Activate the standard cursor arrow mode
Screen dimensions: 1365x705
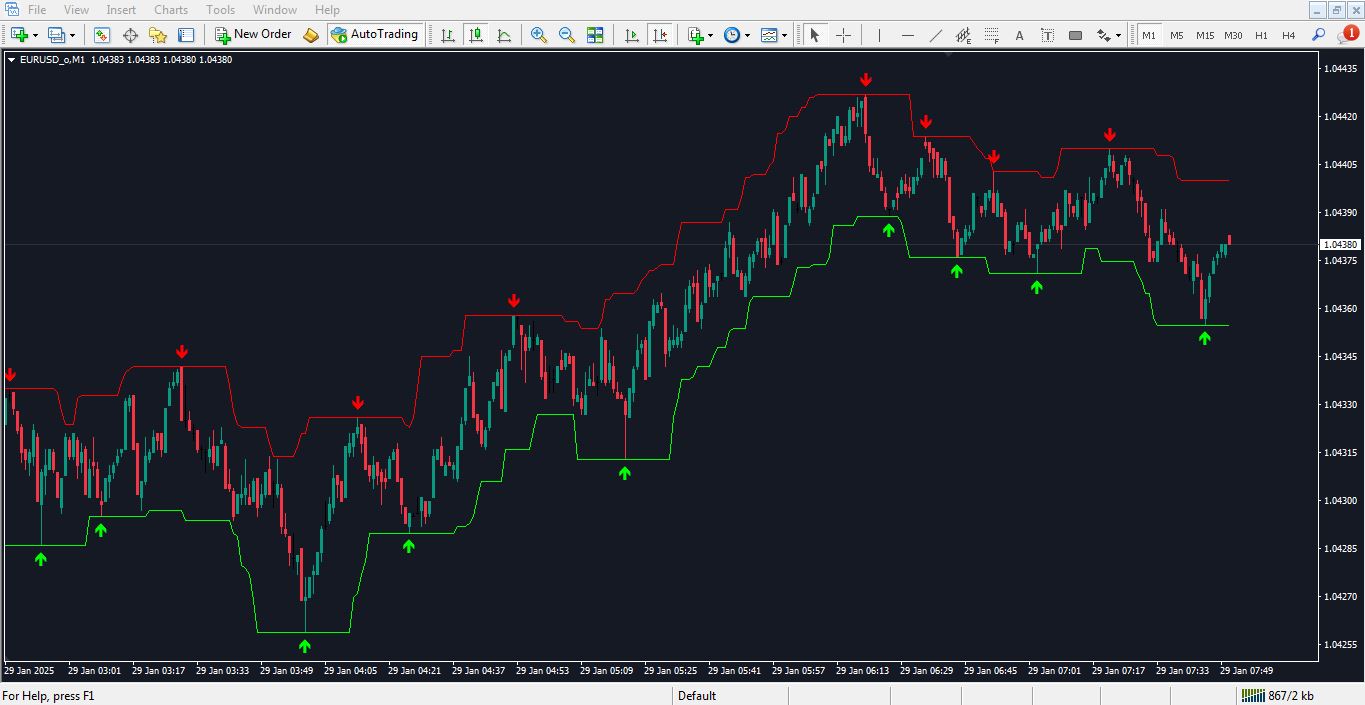pyautogui.click(x=815, y=35)
